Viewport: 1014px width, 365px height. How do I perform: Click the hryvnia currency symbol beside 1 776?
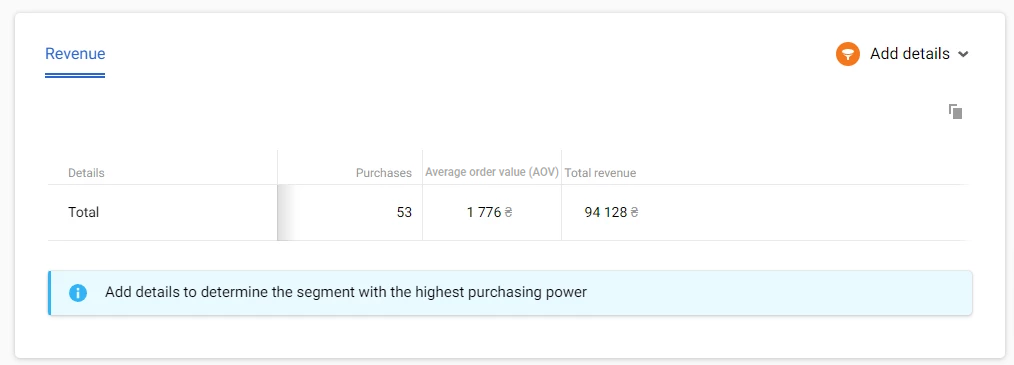[x=508, y=212]
